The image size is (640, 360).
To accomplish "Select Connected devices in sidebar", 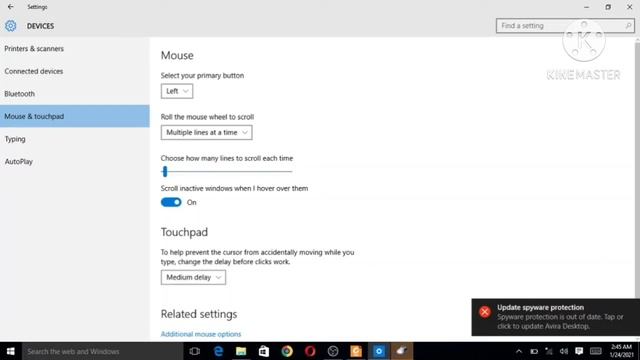I will click(x=75, y=71).
